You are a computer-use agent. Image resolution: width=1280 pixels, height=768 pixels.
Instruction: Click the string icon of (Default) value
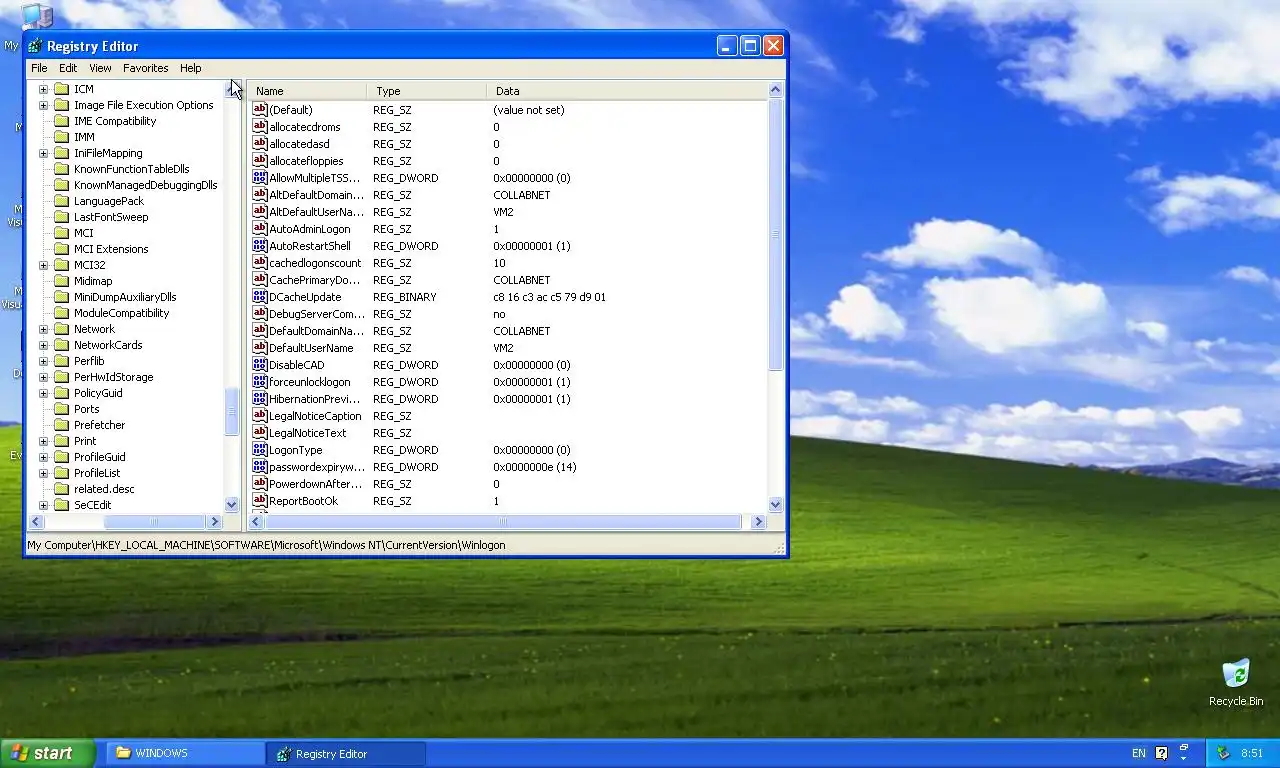tap(260, 110)
